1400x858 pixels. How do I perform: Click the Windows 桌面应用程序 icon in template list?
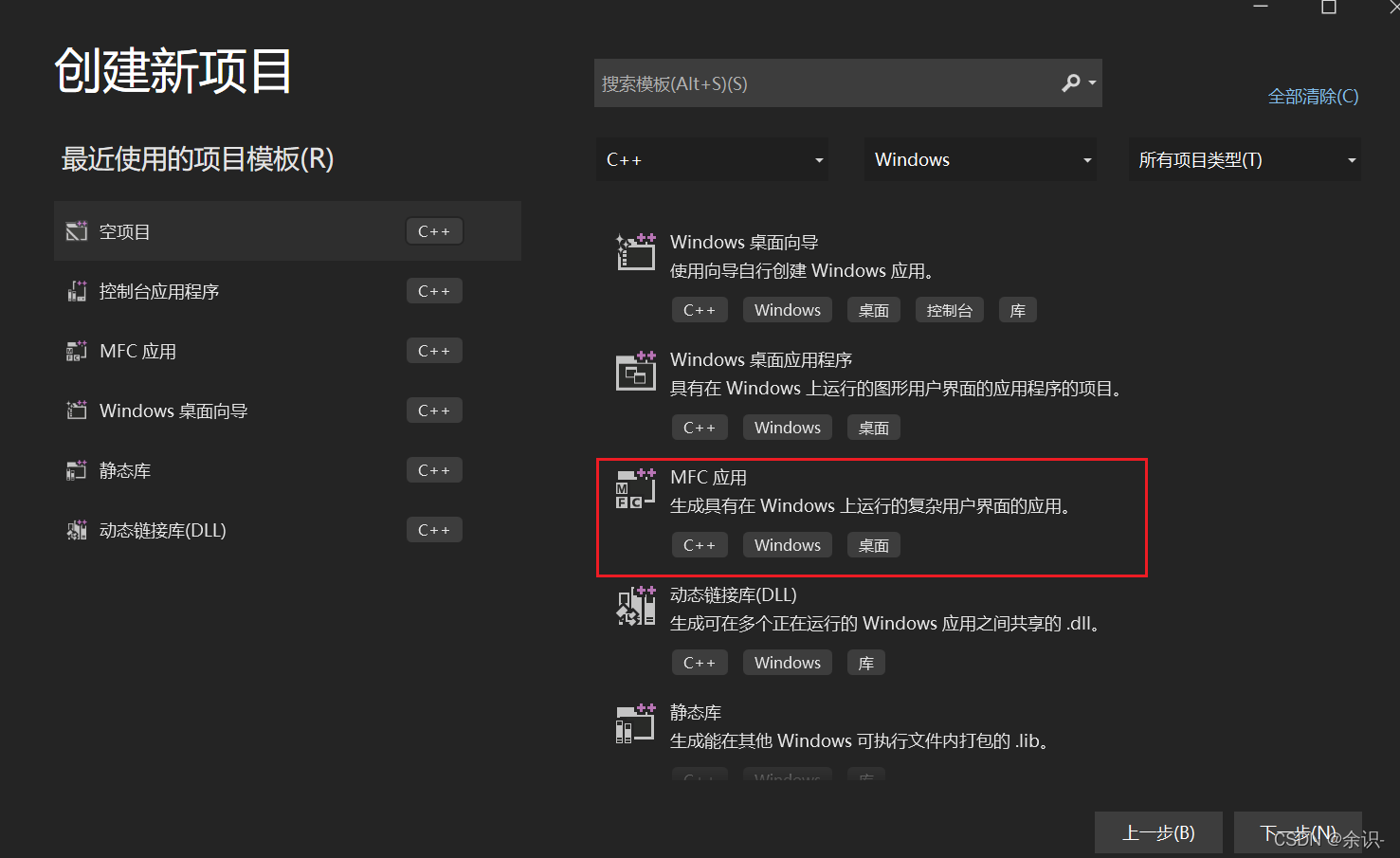pyautogui.click(x=636, y=370)
